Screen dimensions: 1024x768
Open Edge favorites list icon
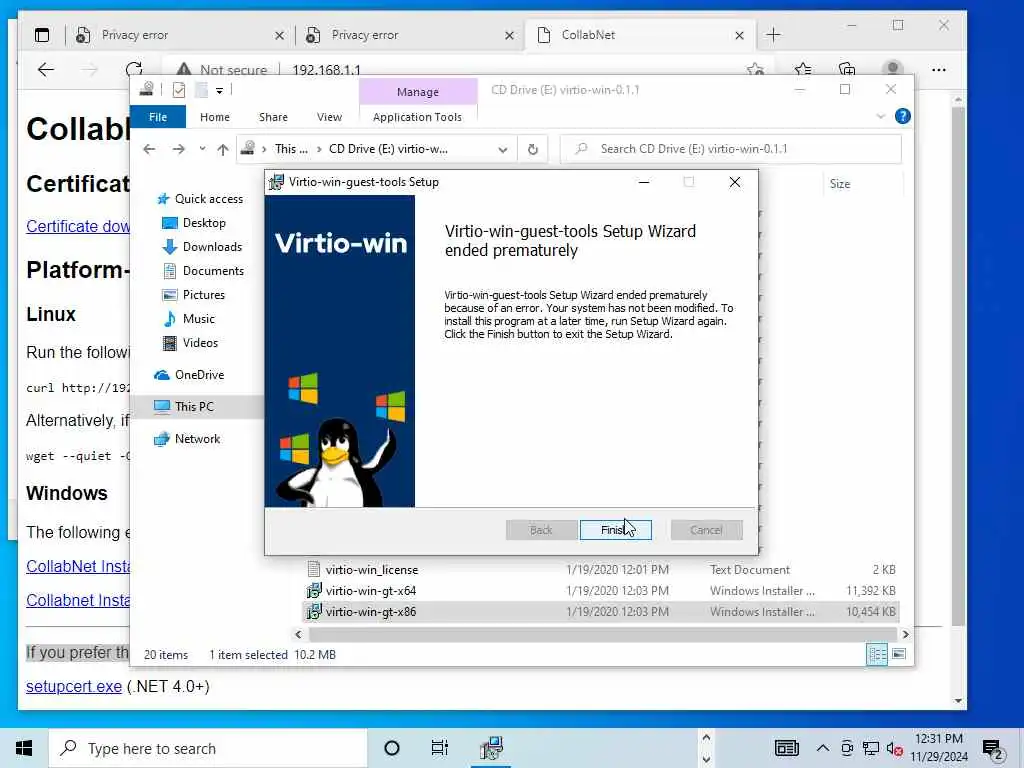803,69
